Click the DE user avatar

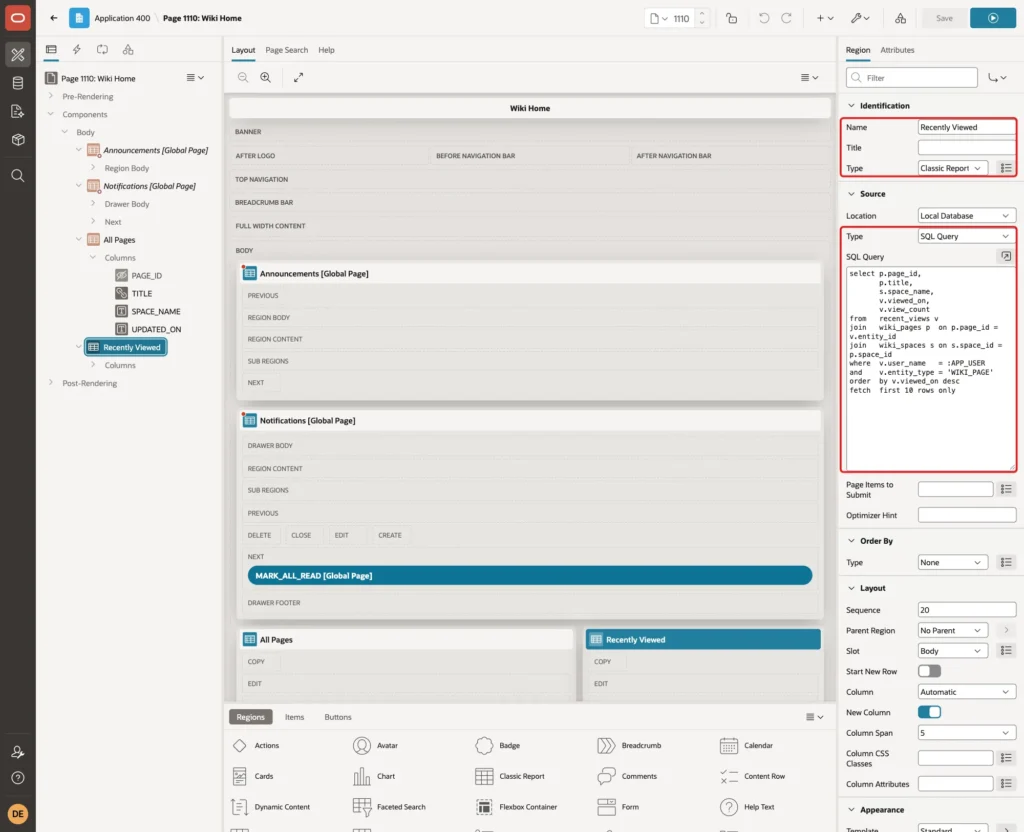pyautogui.click(x=18, y=814)
